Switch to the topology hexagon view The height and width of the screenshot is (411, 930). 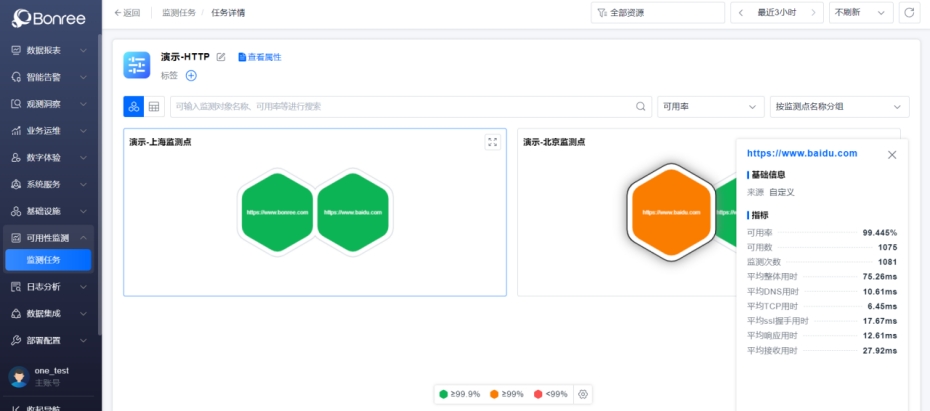coord(134,106)
